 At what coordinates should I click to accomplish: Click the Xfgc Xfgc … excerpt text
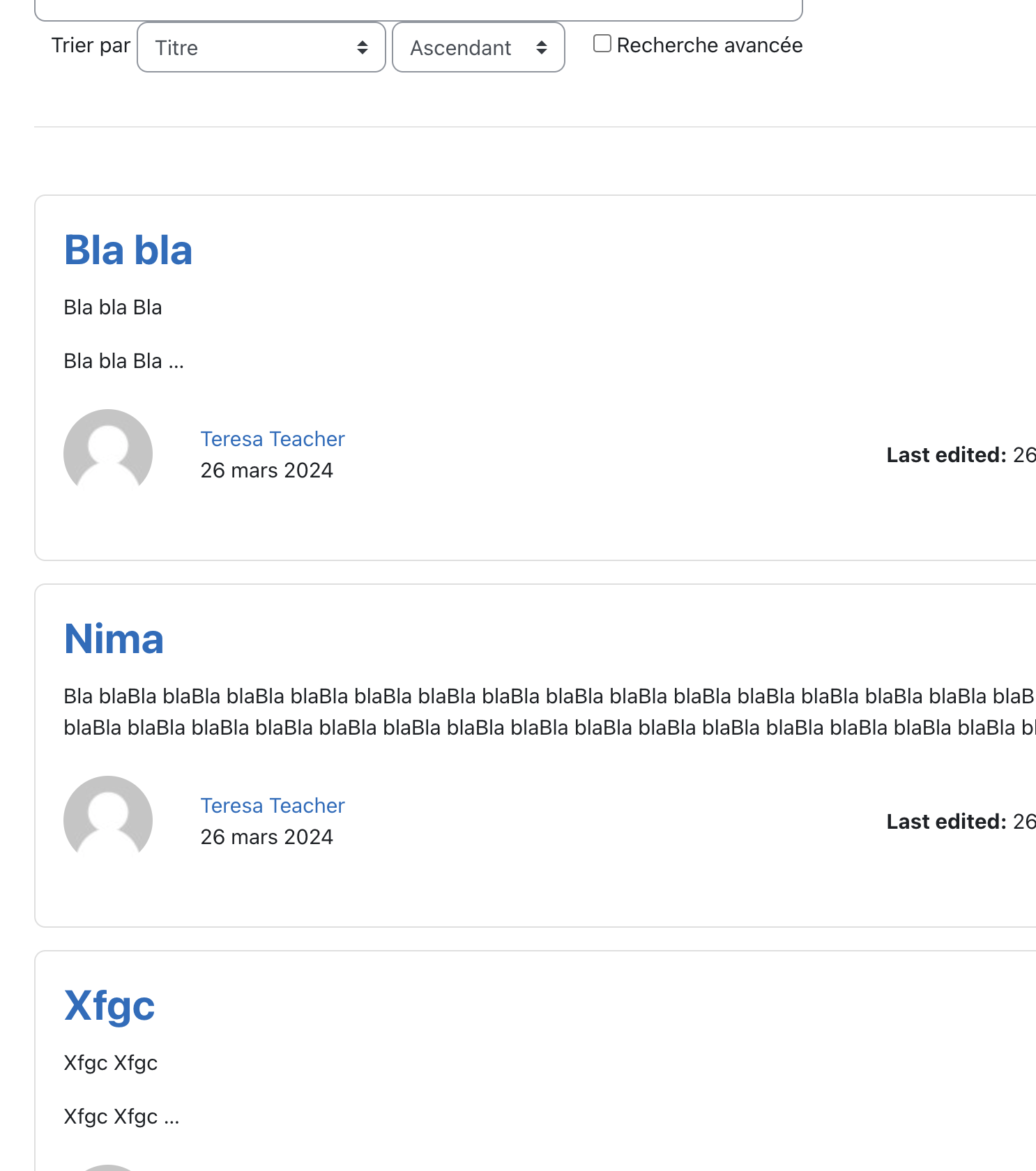point(122,1117)
